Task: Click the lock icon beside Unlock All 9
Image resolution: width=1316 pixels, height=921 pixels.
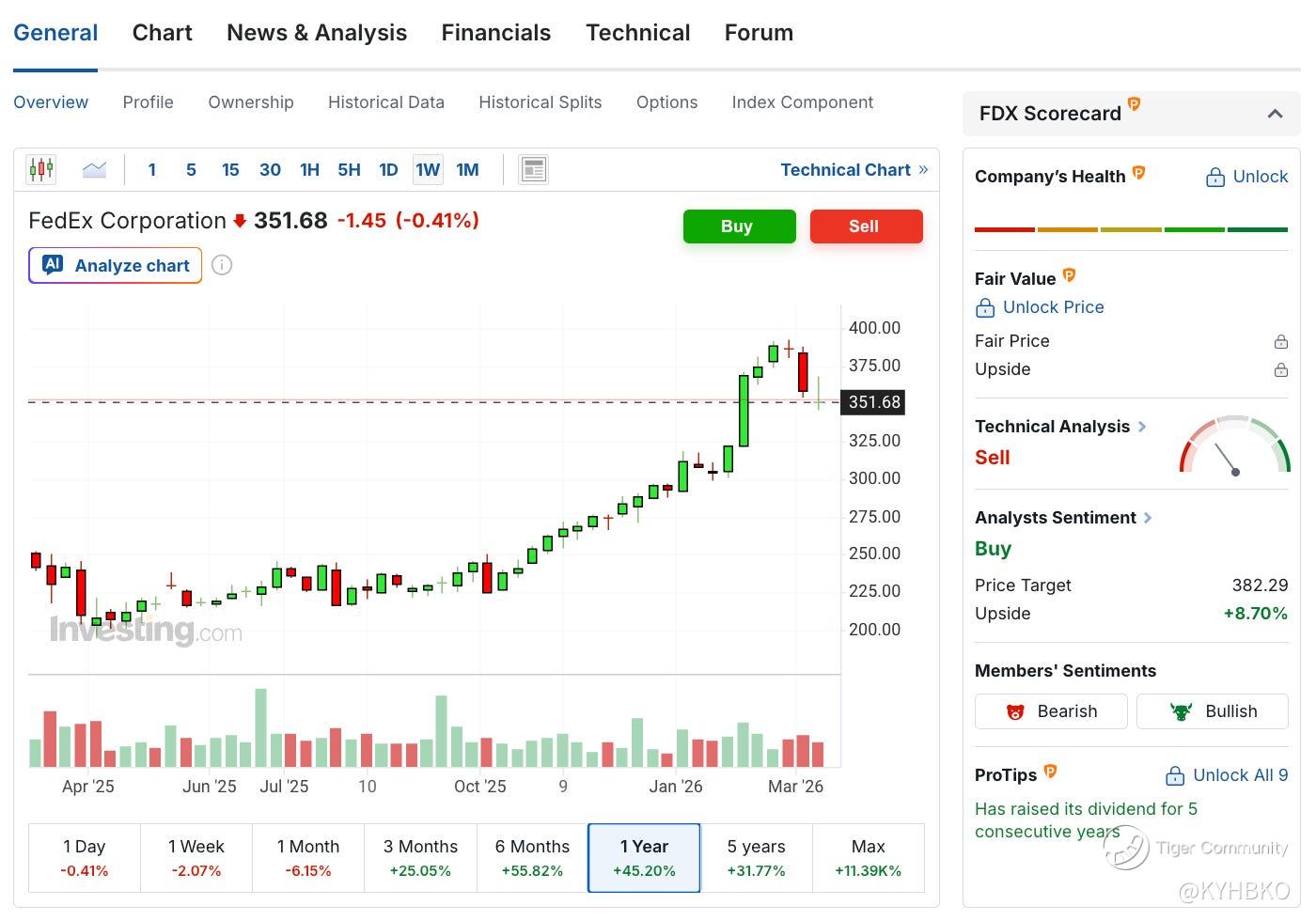Action: click(x=1175, y=775)
